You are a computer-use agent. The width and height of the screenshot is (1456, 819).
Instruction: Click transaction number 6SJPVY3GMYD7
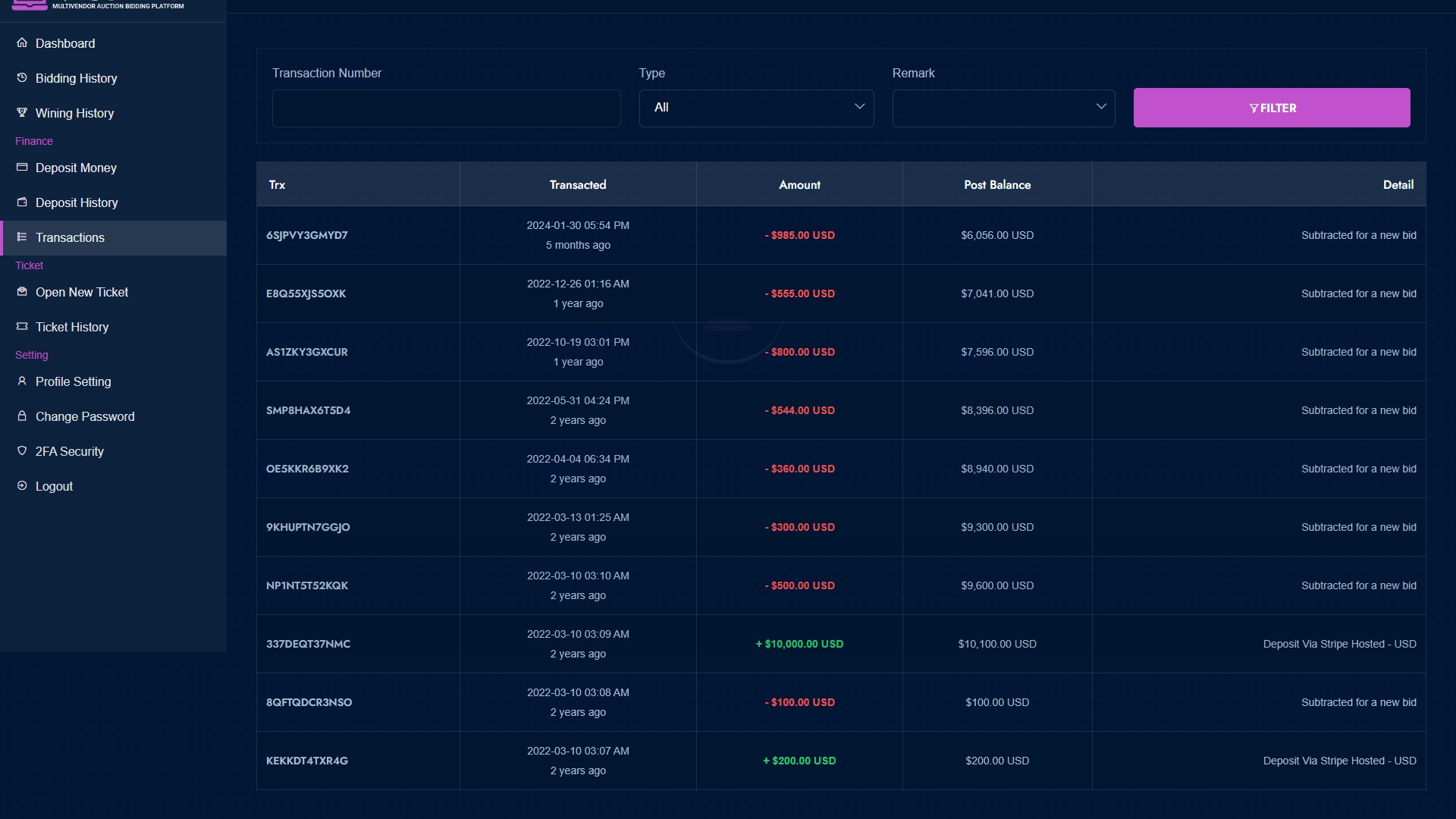307,235
